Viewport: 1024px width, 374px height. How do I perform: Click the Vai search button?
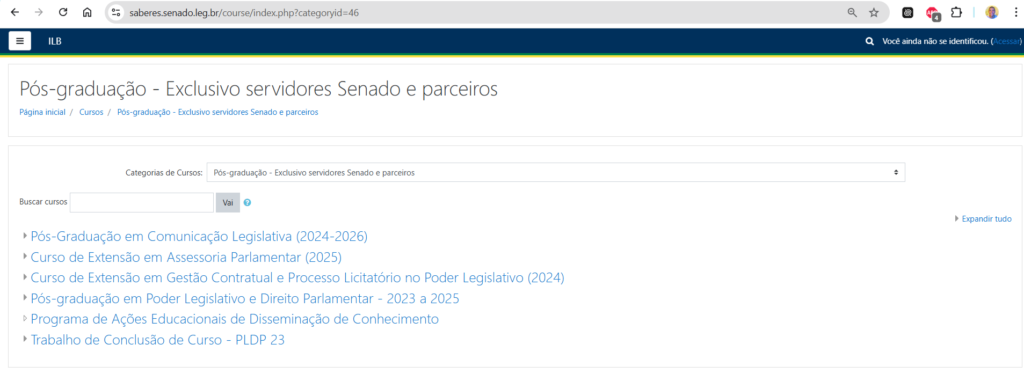pos(228,202)
